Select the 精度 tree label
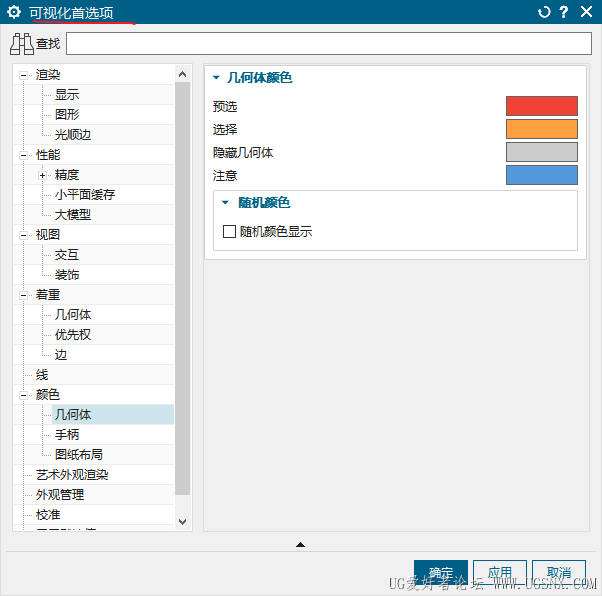Image resolution: width=602 pixels, height=596 pixels. tap(67, 175)
